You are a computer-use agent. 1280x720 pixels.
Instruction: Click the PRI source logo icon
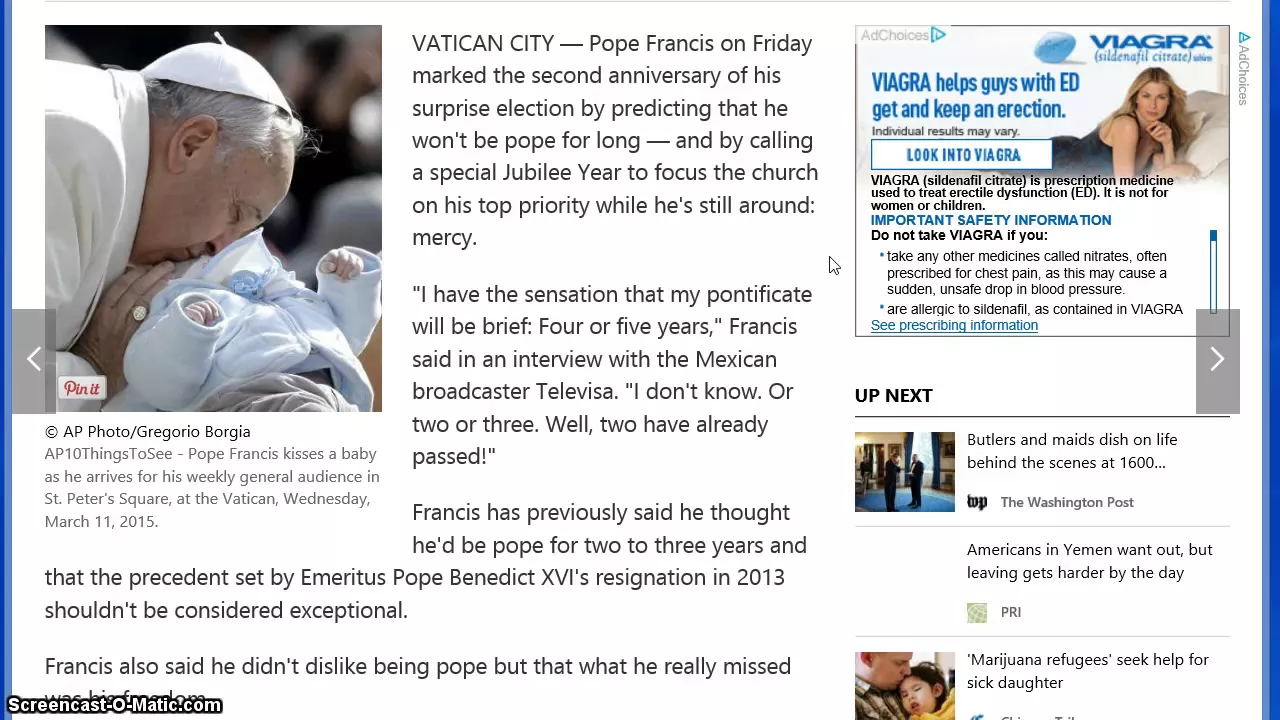977,612
